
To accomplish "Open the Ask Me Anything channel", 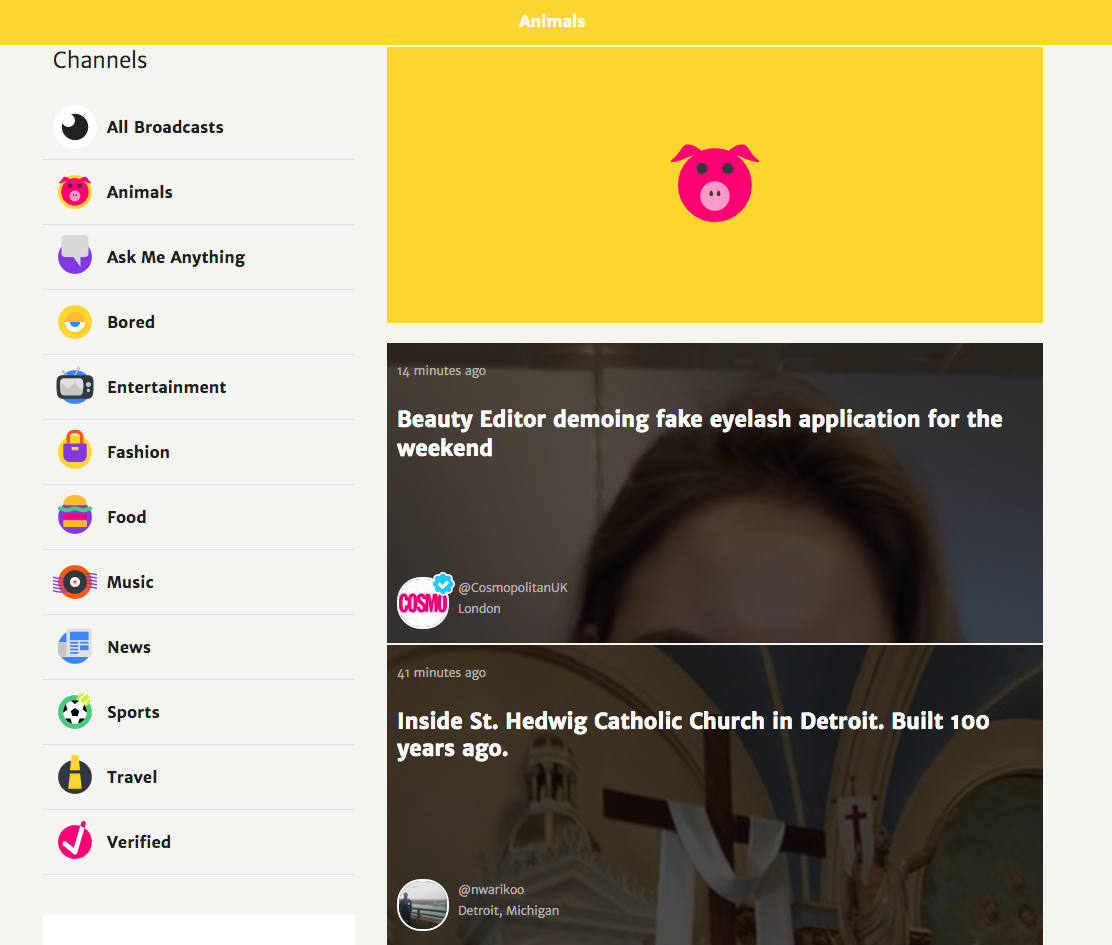I will pyautogui.click(x=176, y=257).
